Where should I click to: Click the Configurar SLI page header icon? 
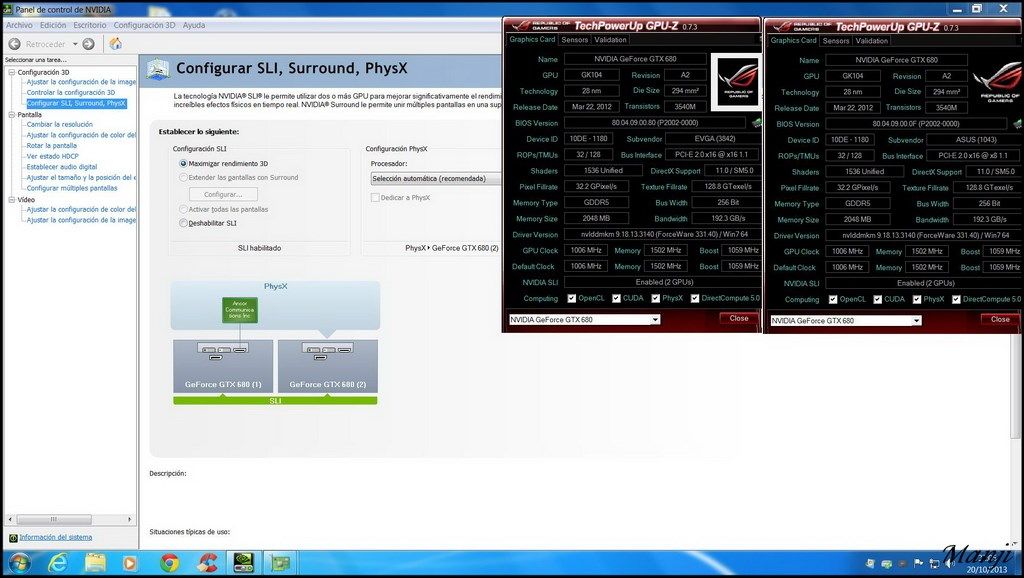[x=158, y=68]
